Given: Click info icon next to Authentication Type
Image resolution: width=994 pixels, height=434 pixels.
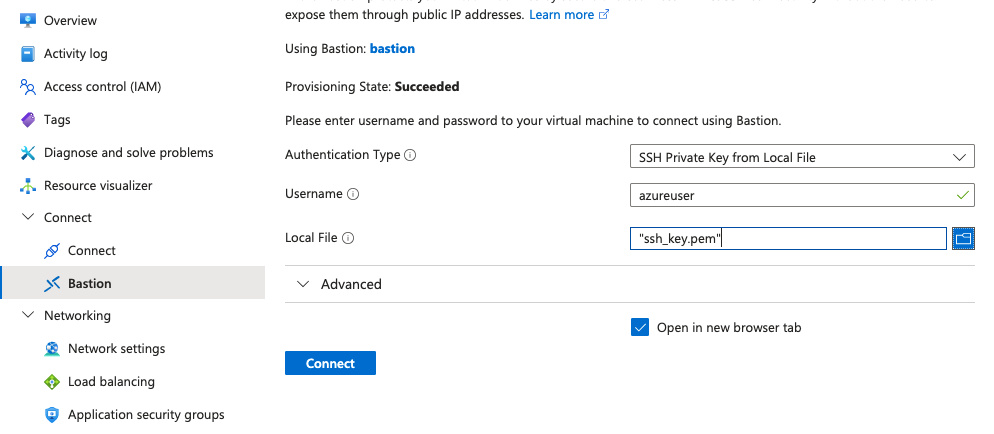Looking at the screenshot, I should click(x=410, y=155).
